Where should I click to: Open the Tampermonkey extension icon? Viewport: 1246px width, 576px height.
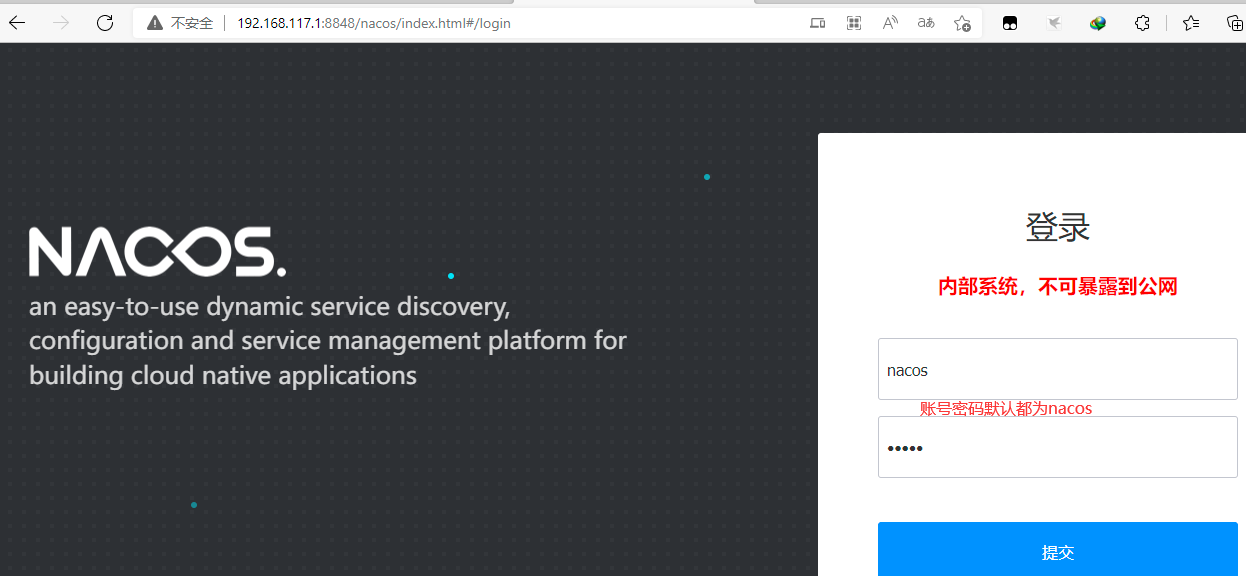[1010, 23]
